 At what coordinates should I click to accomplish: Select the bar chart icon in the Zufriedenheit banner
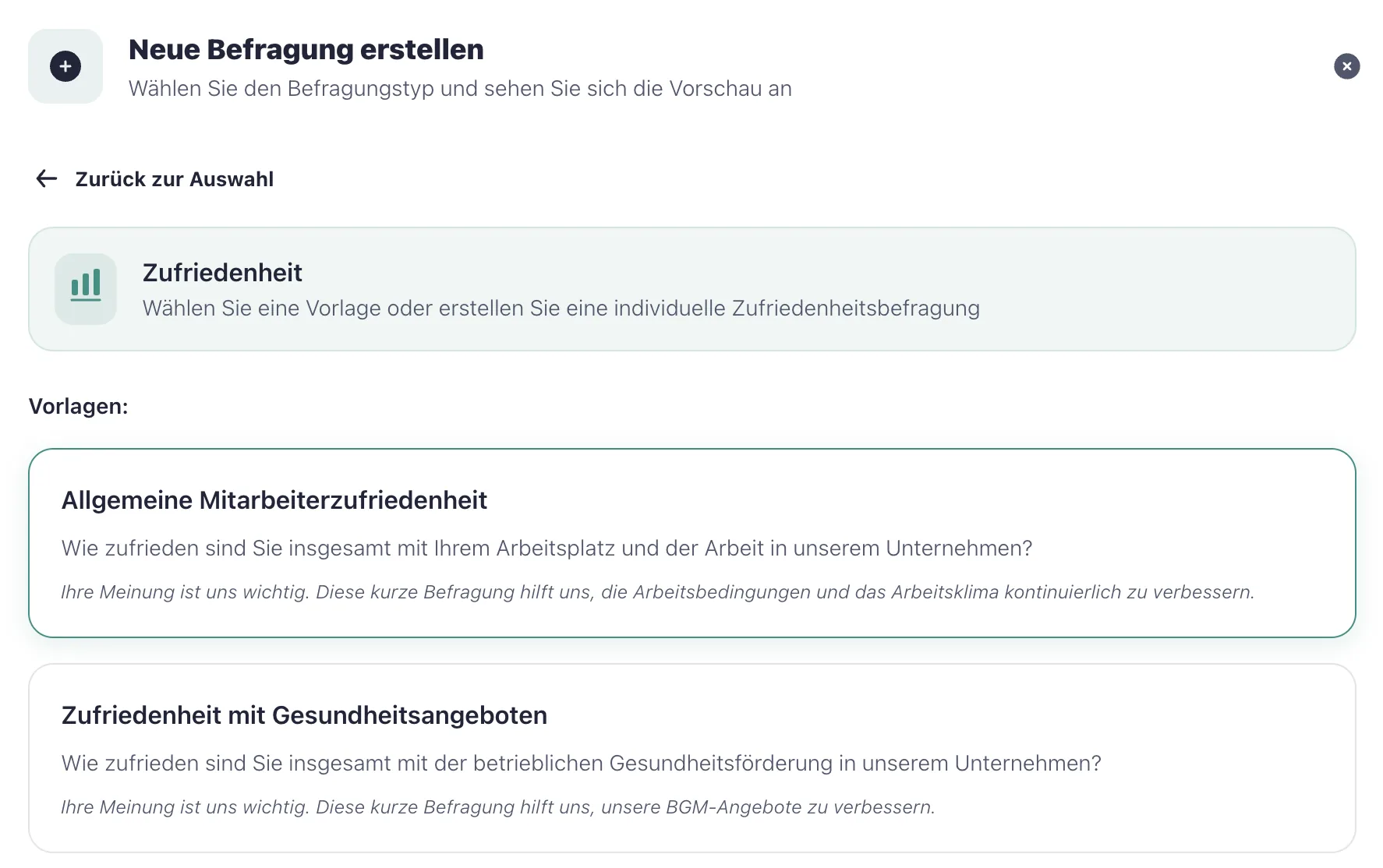pyautogui.click(x=86, y=288)
